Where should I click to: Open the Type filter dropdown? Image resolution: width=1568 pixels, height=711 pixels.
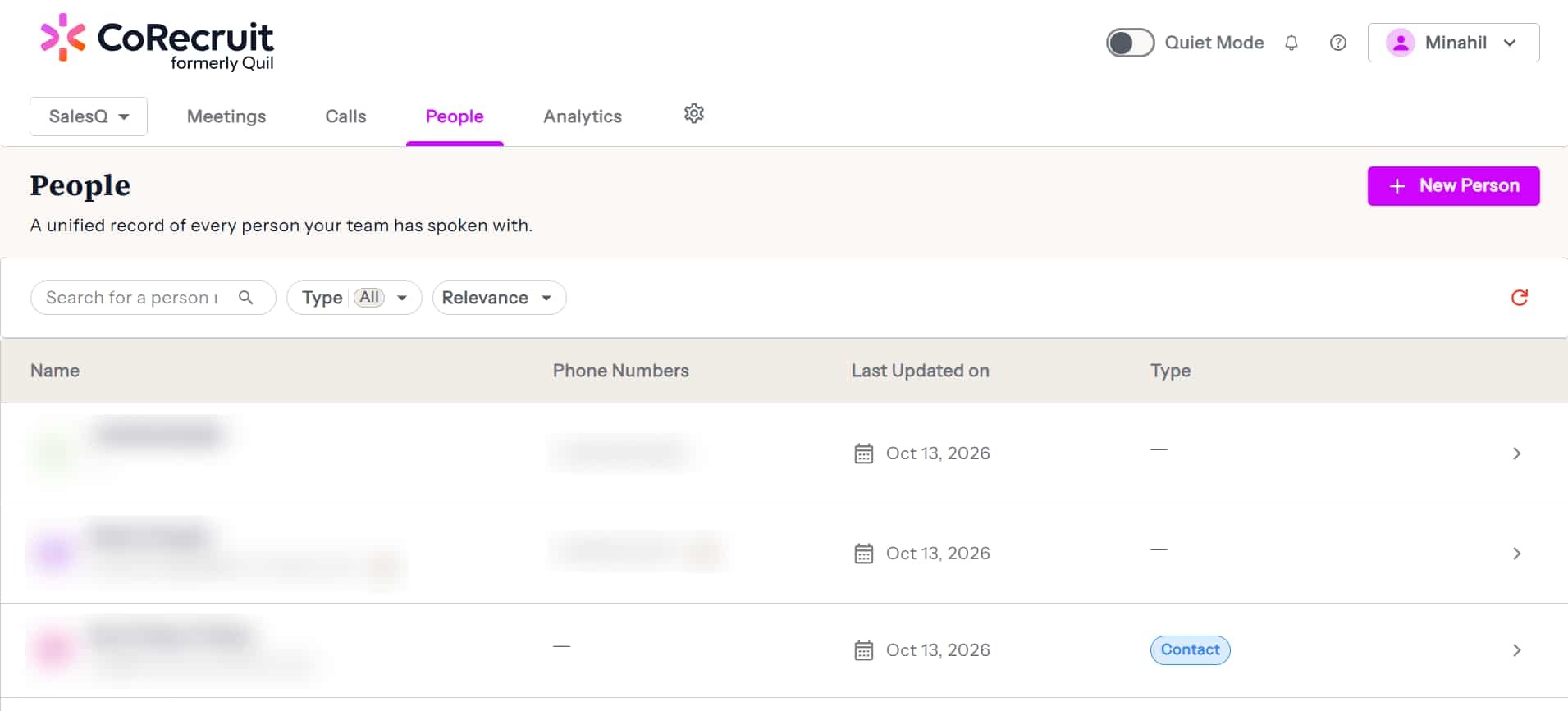(354, 298)
